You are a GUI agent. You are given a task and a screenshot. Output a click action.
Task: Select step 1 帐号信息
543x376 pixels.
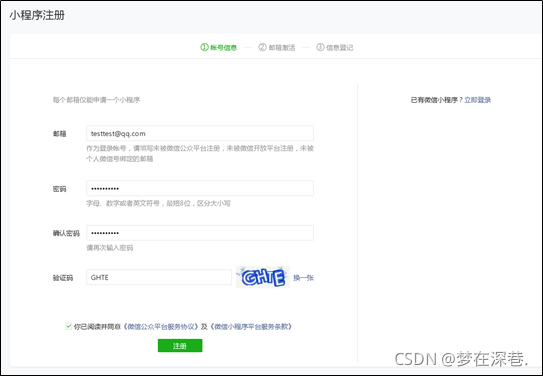(219, 47)
